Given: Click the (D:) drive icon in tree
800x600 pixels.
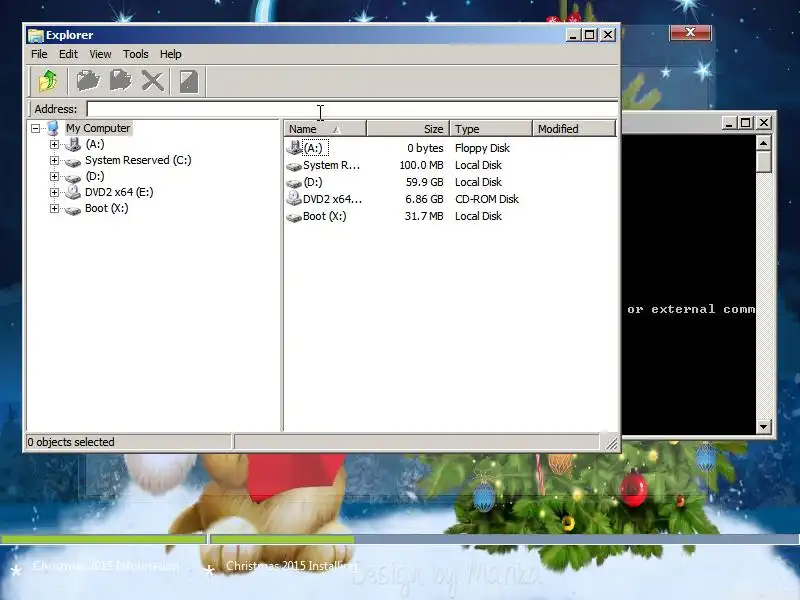Looking at the screenshot, I should click(x=73, y=178).
